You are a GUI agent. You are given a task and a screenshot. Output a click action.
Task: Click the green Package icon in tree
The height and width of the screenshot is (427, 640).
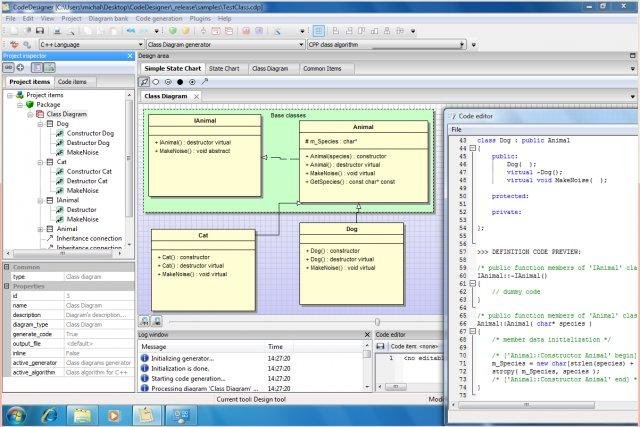click(x=29, y=105)
